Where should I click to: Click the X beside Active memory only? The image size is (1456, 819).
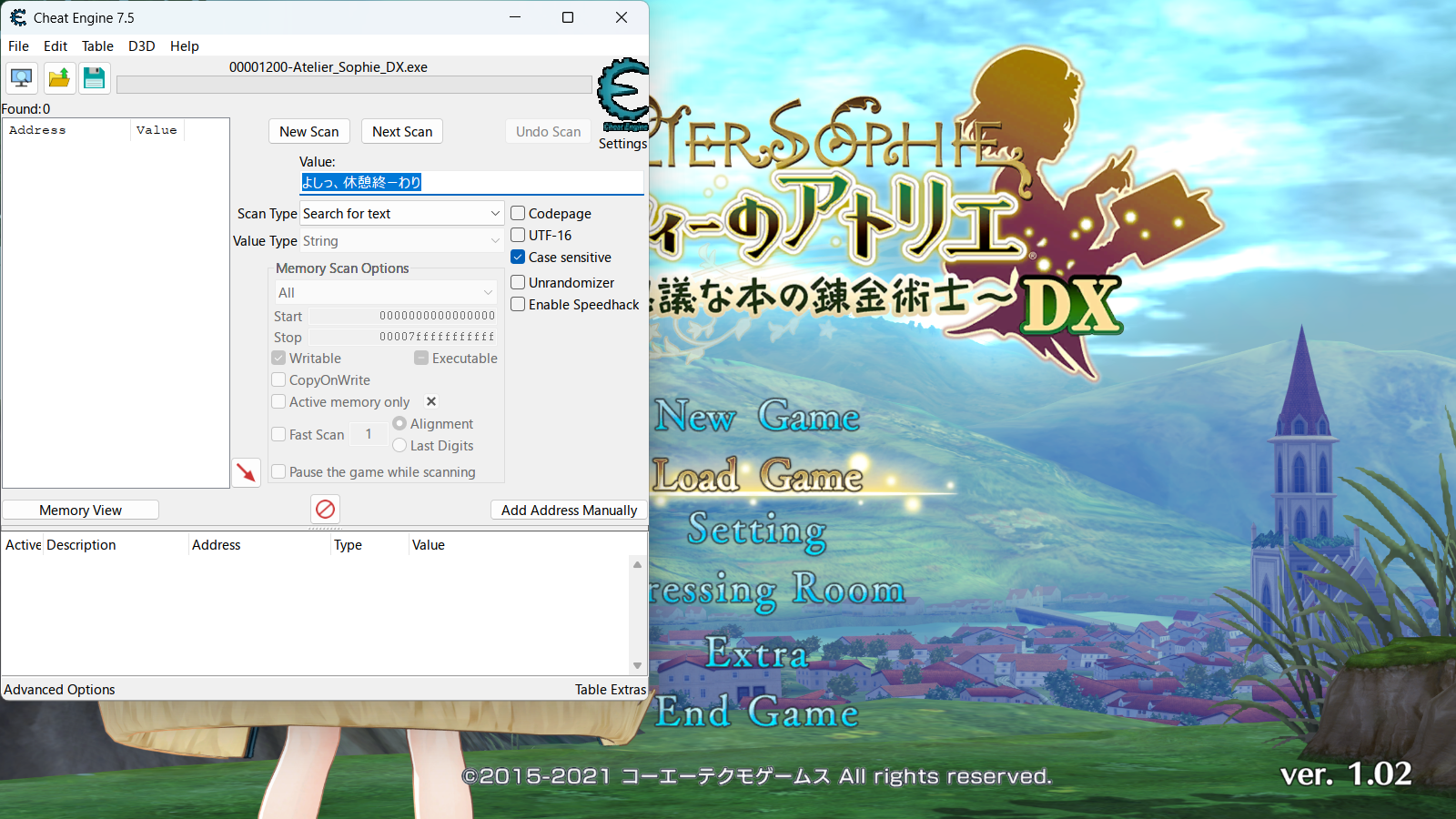(431, 401)
